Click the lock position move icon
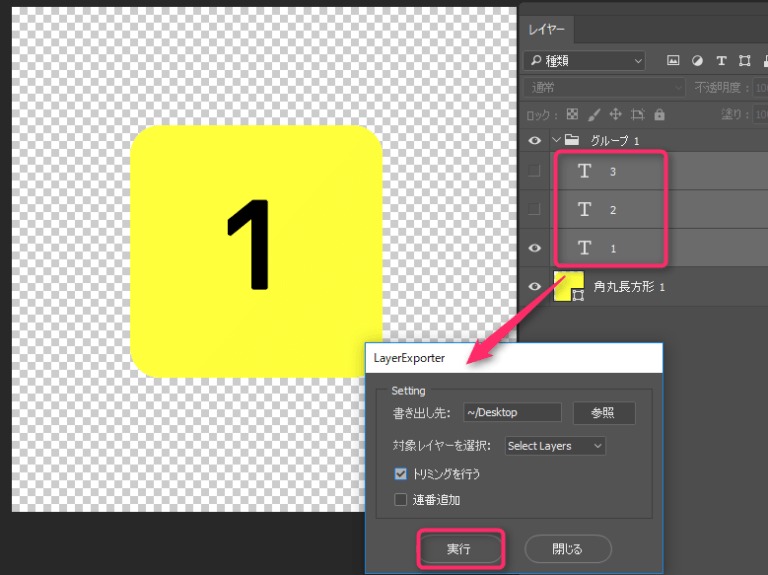The image size is (768, 575). tap(616, 114)
